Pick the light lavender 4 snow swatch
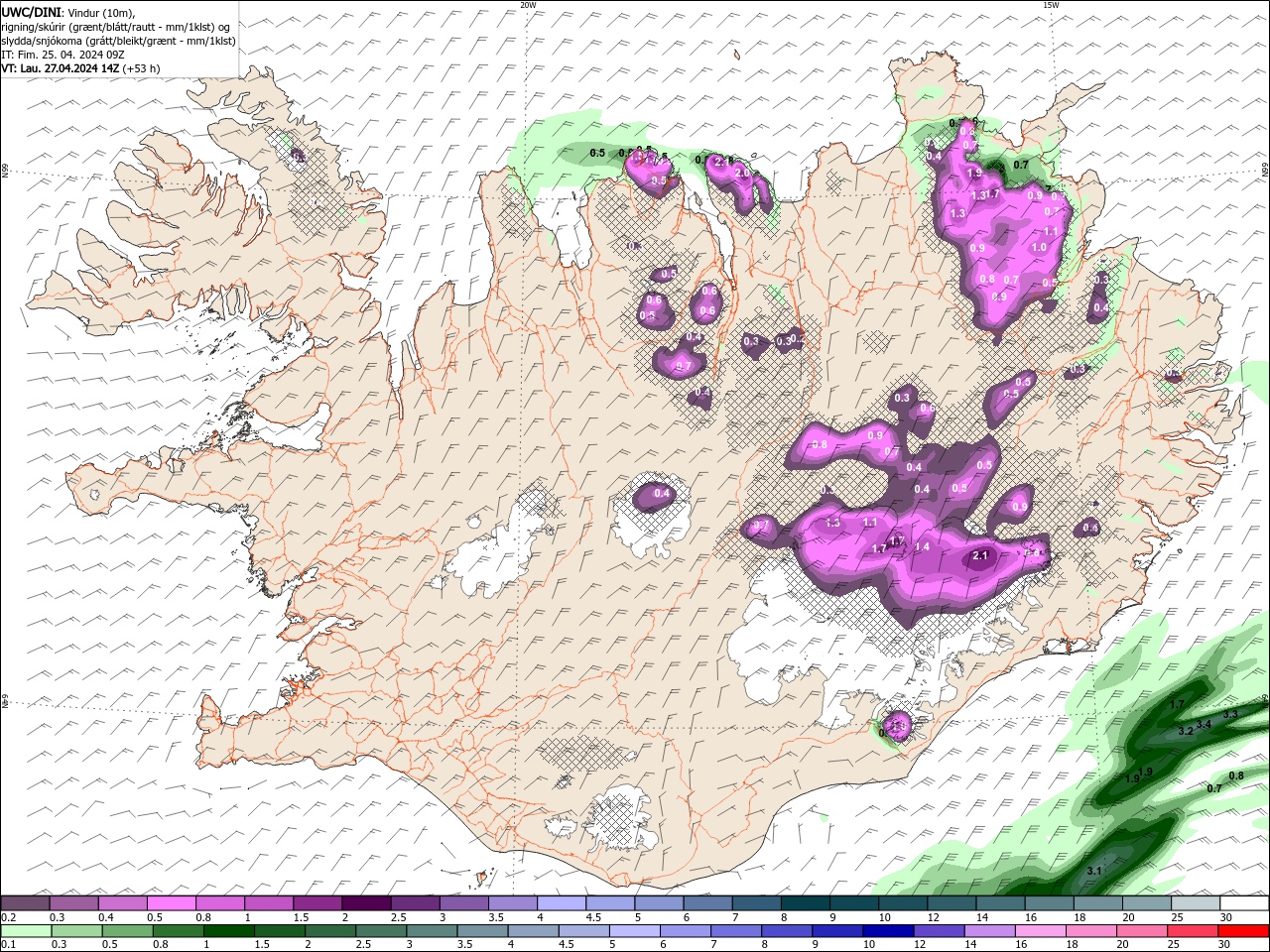Viewport: 1270px width, 952px height. 562,903
